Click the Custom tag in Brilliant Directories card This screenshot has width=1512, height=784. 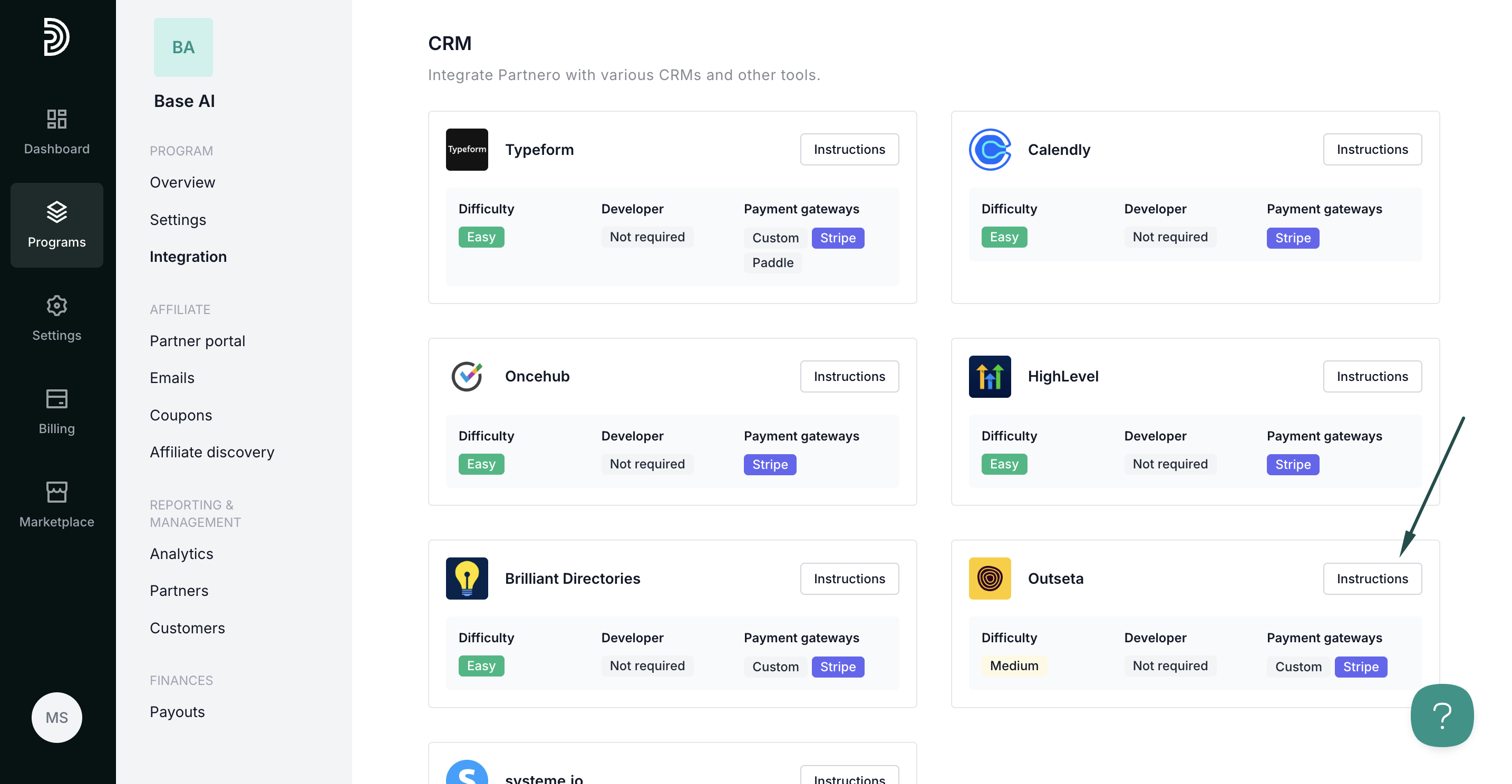775,667
